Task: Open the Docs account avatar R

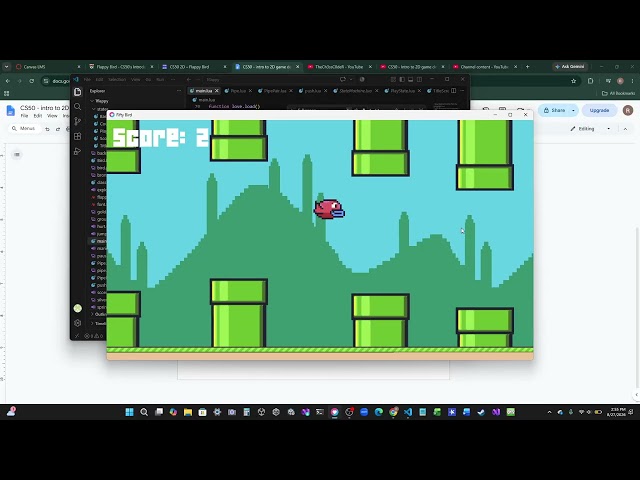Action: (628, 110)
